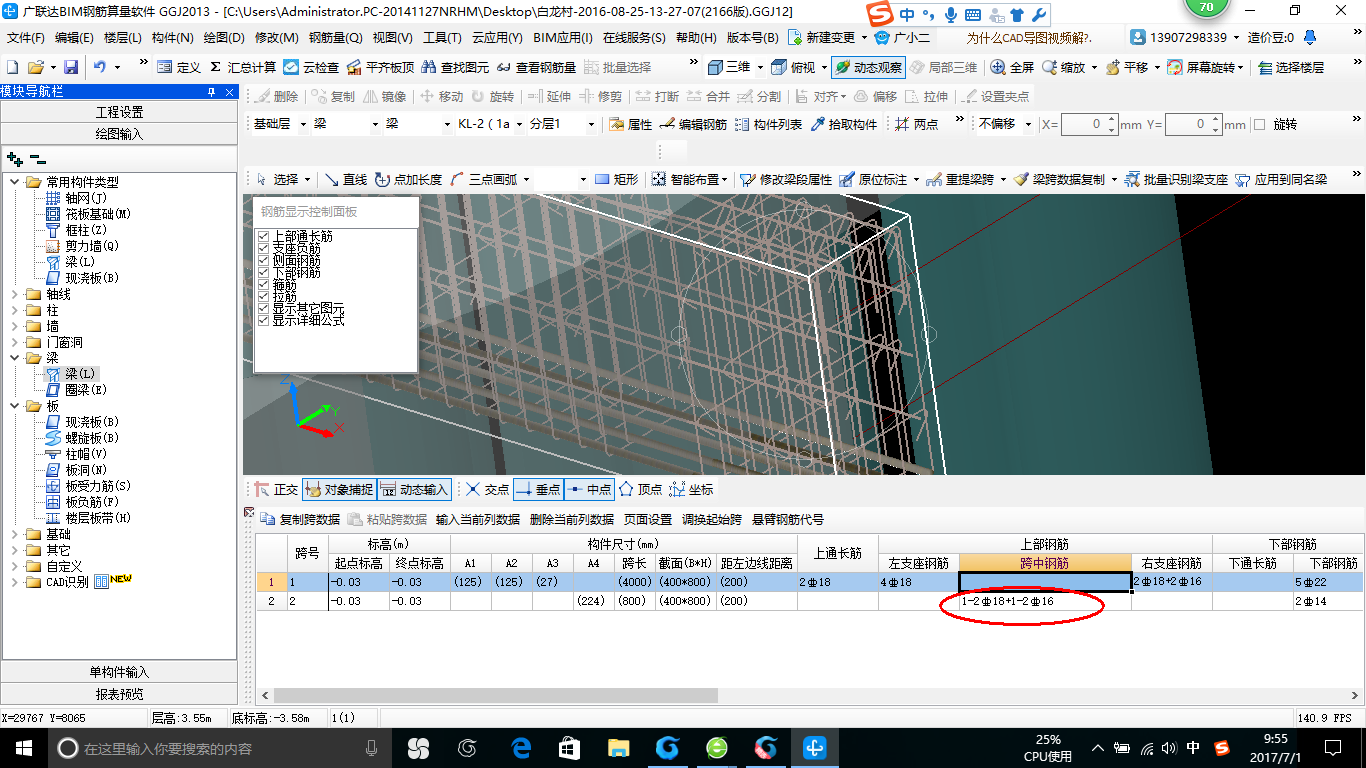Open the 文件(F) menu
The height and width of the screenshot is (768, 1366).
tap(25, 37)
